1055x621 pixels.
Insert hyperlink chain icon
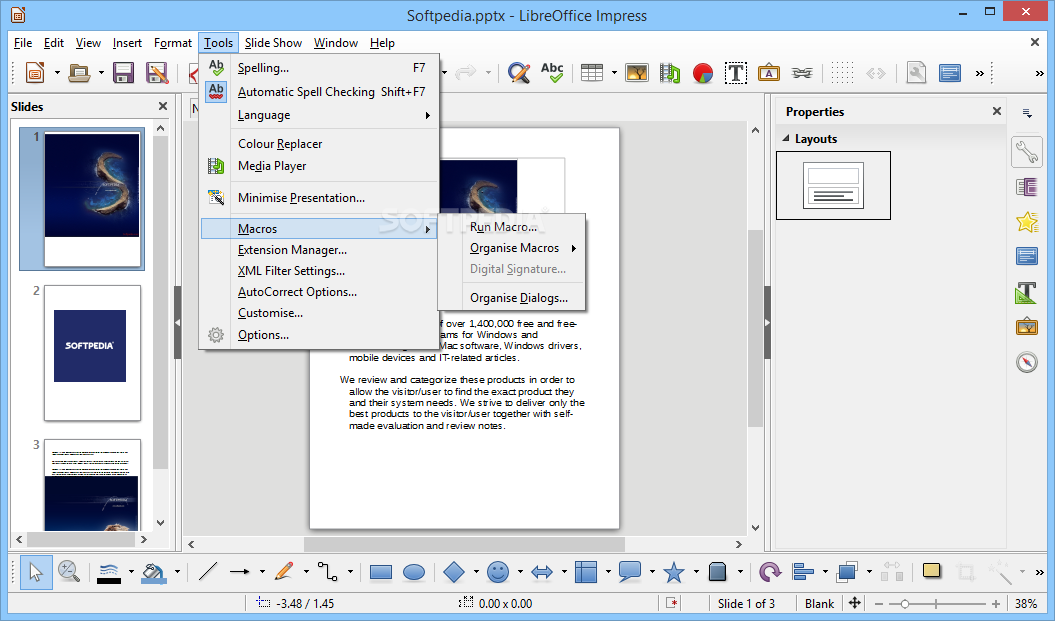[x=801, y=73]
